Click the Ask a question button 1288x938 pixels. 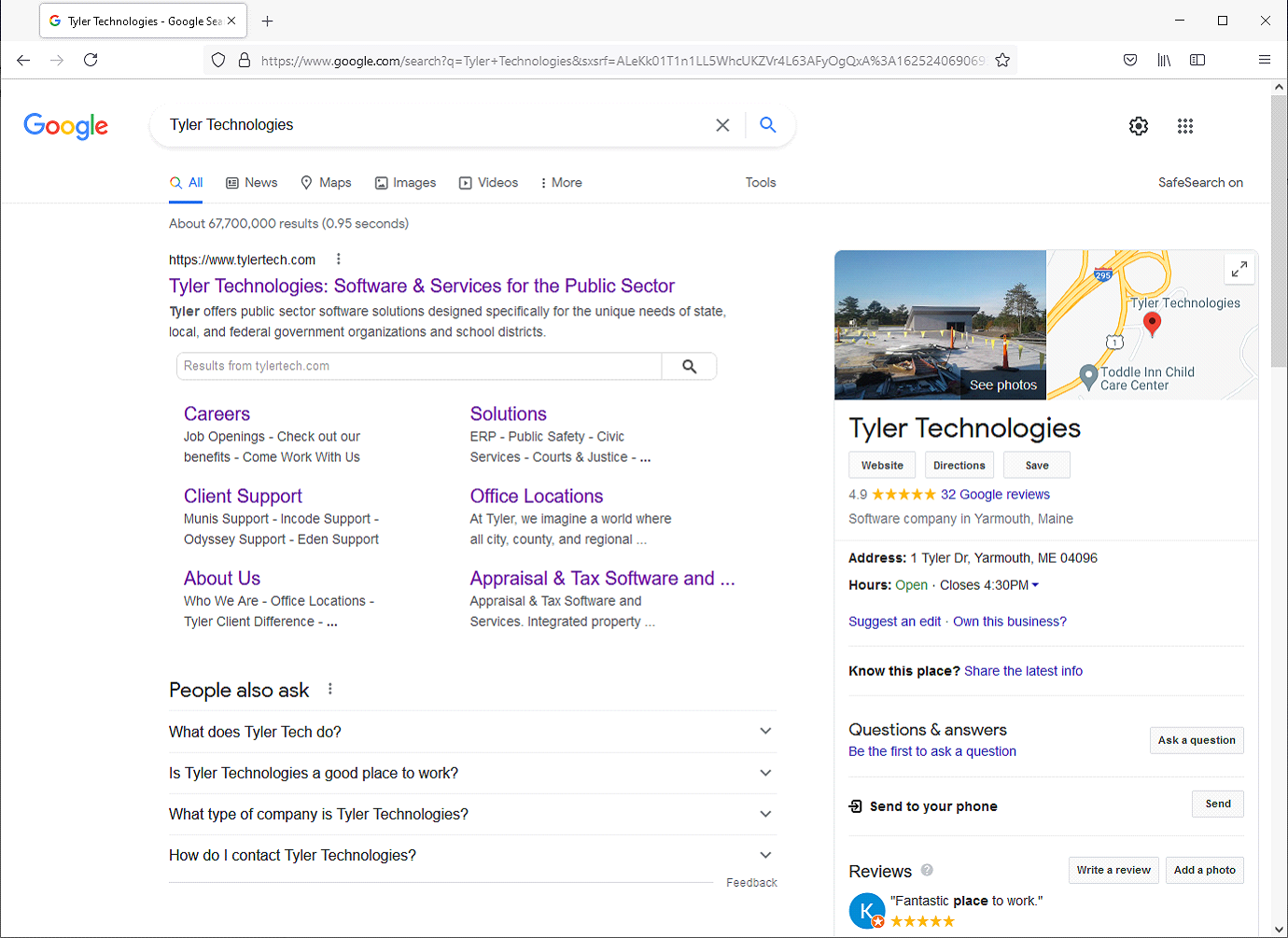[1197, 740]
